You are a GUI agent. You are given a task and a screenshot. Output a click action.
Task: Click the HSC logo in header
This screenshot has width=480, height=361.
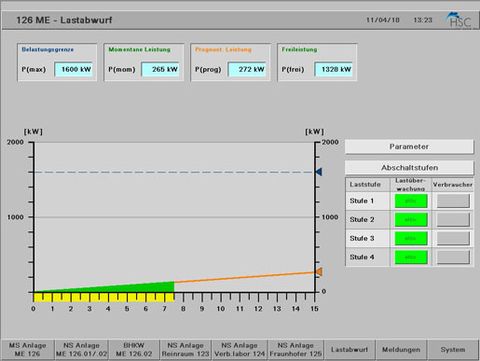460,21
